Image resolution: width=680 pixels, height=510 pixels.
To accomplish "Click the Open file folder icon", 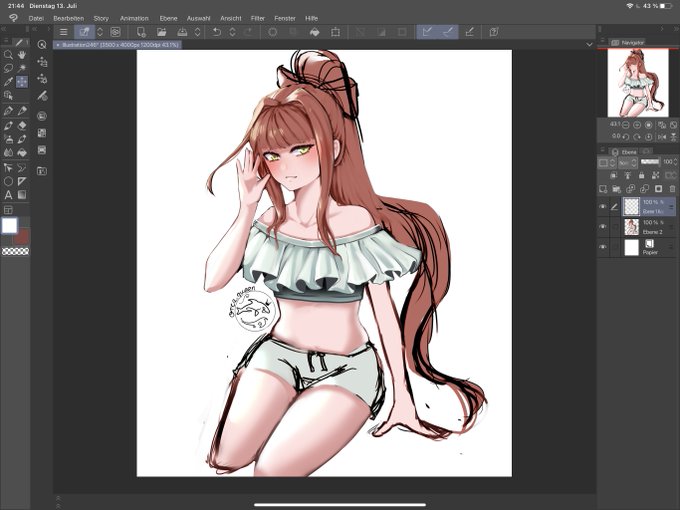I will pyautogui.click(x=161, y=32).
